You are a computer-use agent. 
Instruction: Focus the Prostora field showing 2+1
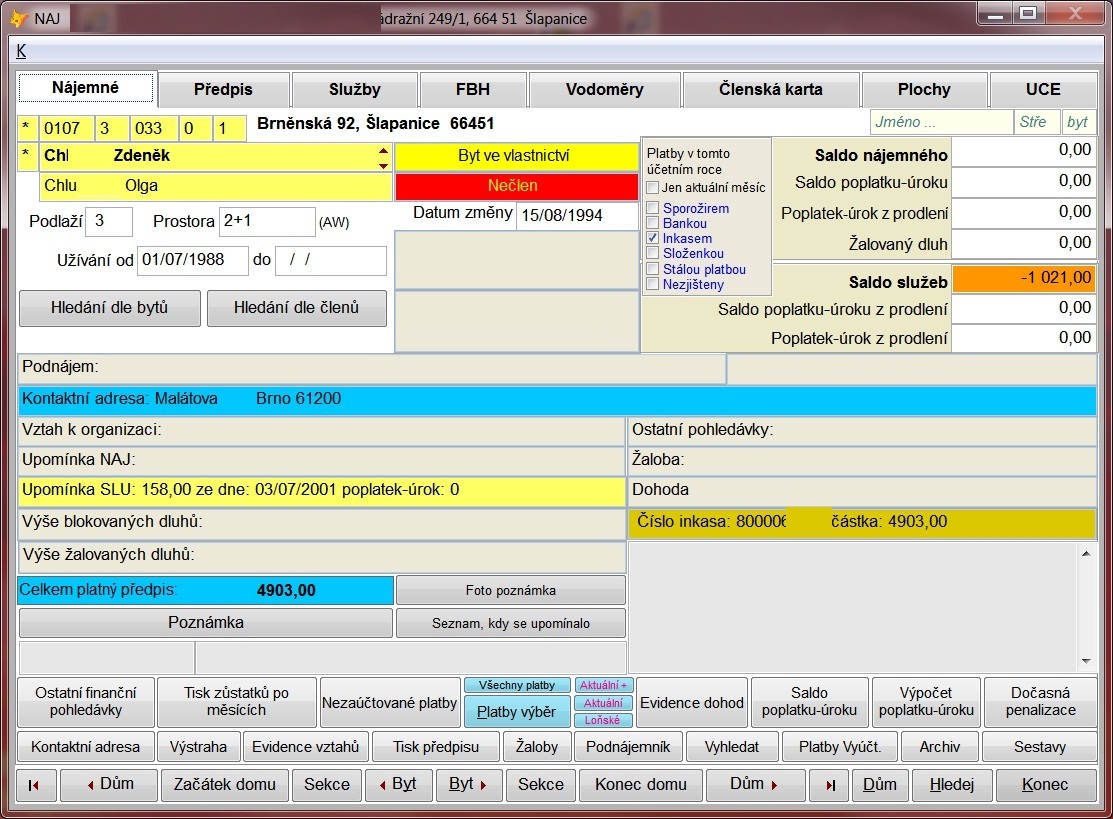tap(267, 221)
